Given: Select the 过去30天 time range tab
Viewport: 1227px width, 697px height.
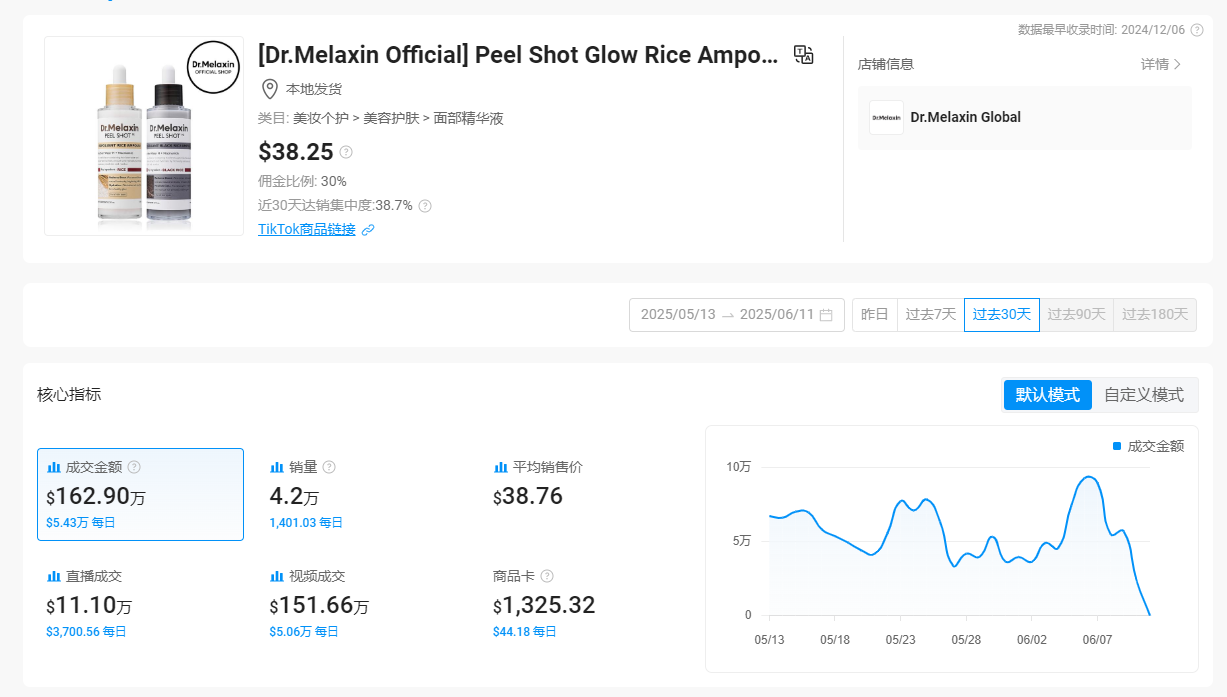Looking at the screenshot, I should click(1001, 315).
